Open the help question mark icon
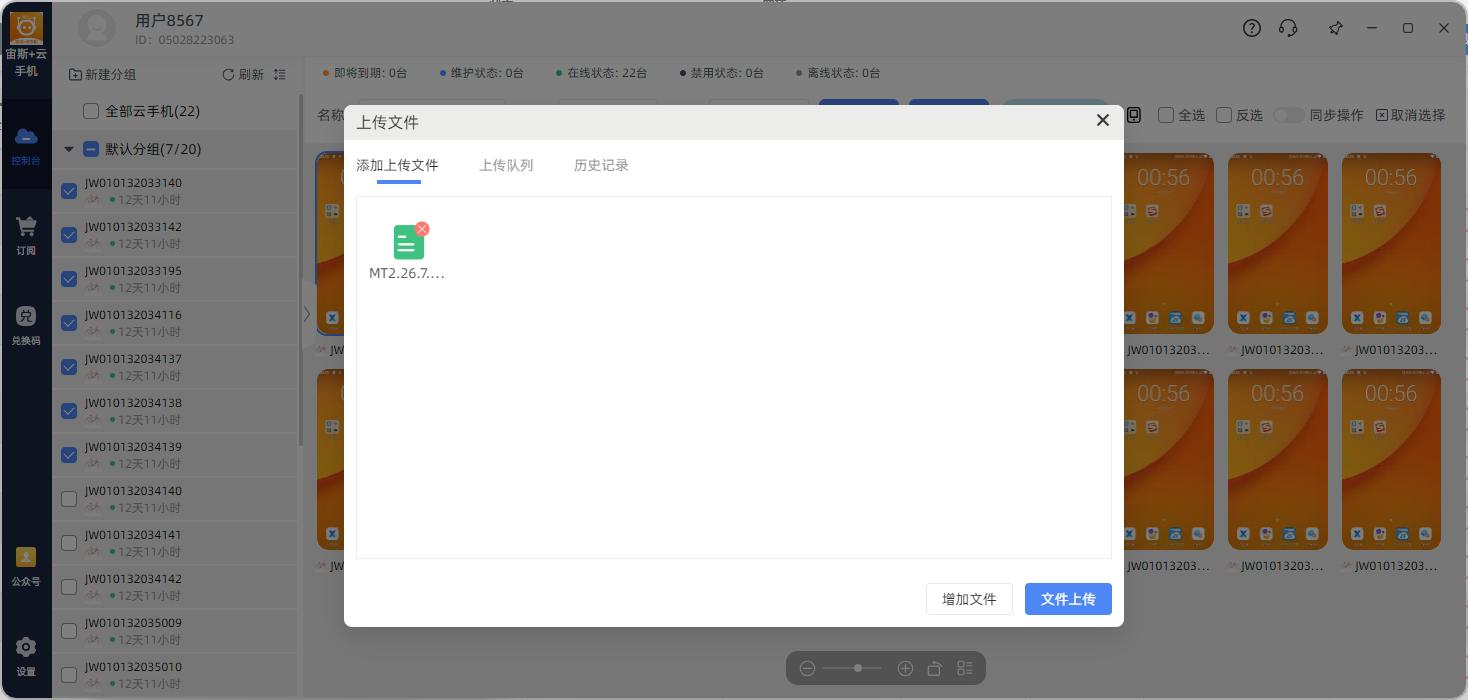 pos(1252,28)
